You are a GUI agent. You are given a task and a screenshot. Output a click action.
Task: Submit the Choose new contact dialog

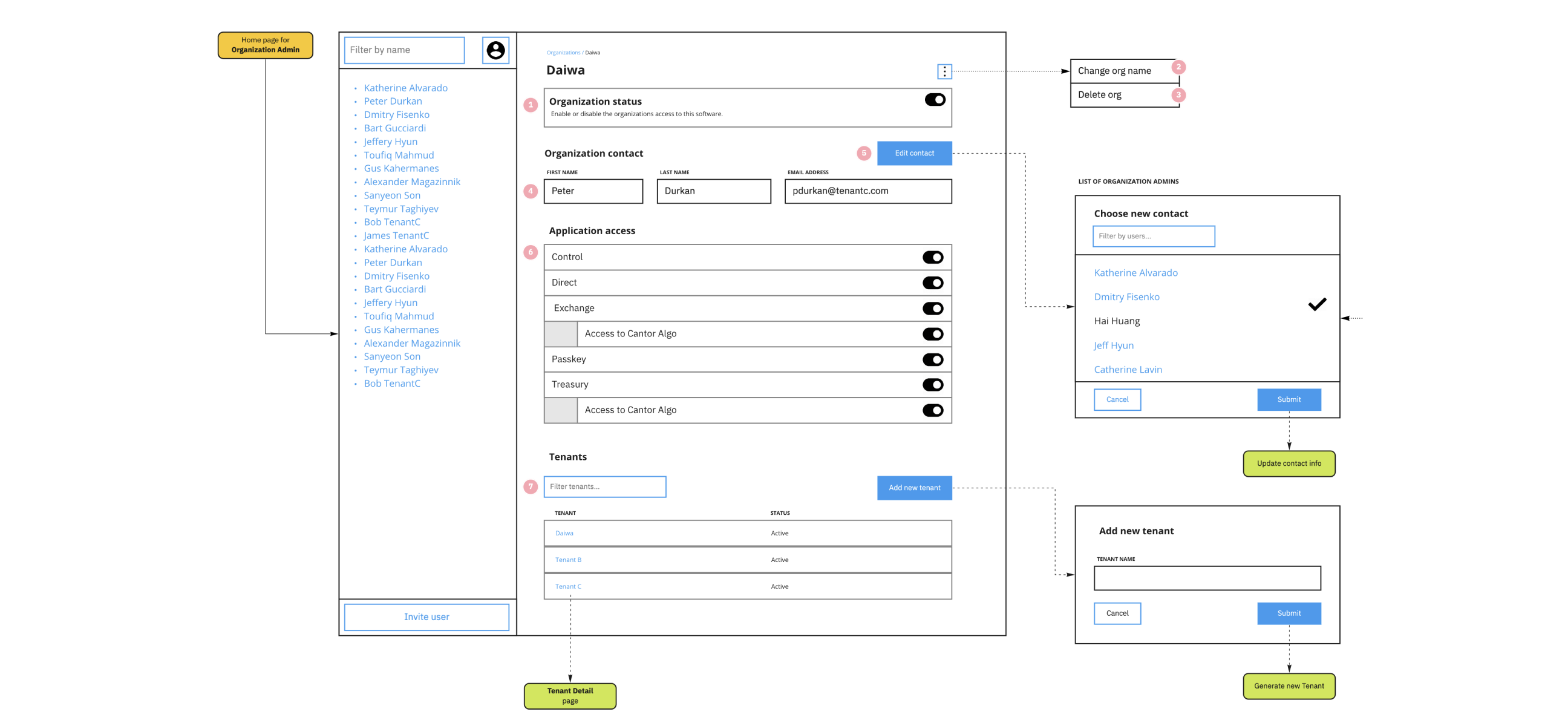click(1289, 400)
